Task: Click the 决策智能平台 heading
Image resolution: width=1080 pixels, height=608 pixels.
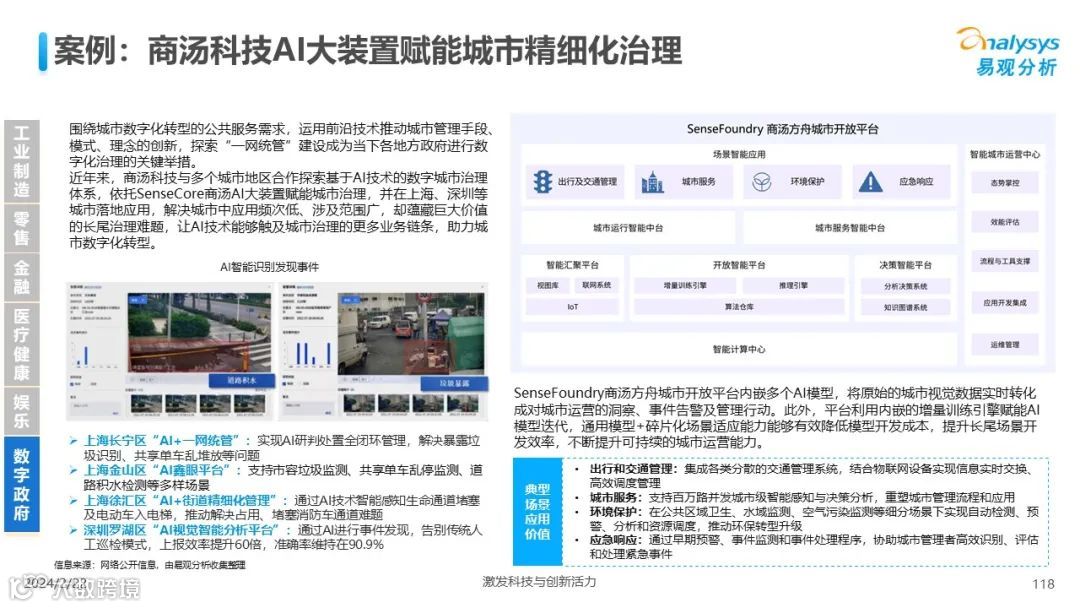Action: [906, 265]
